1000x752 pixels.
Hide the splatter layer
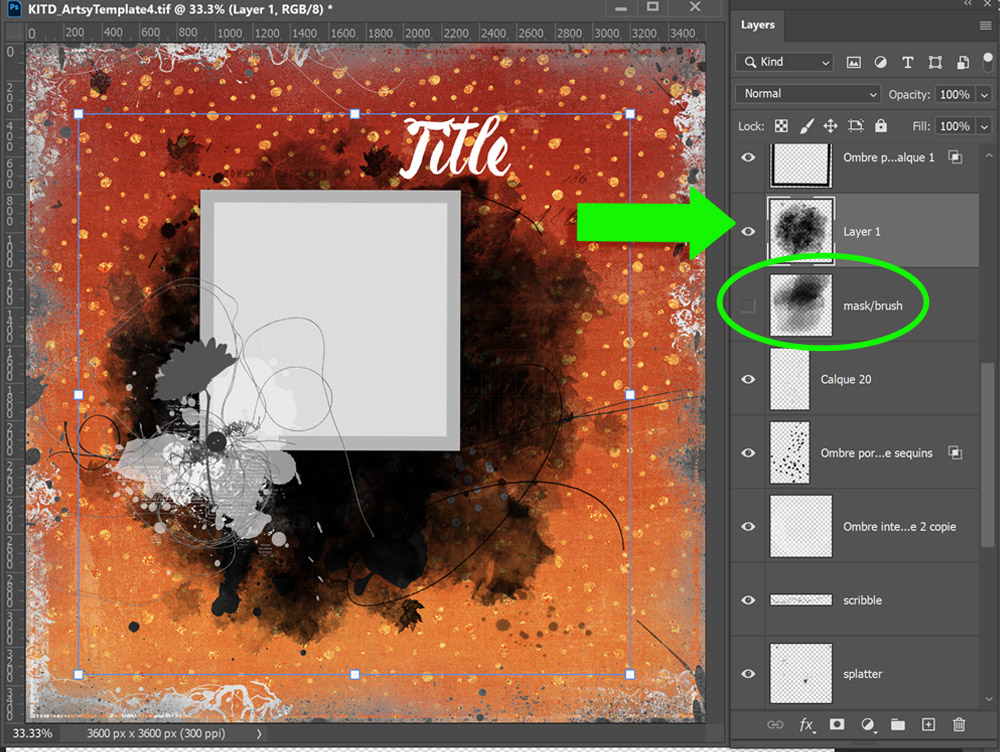click(x=748, y=674)
